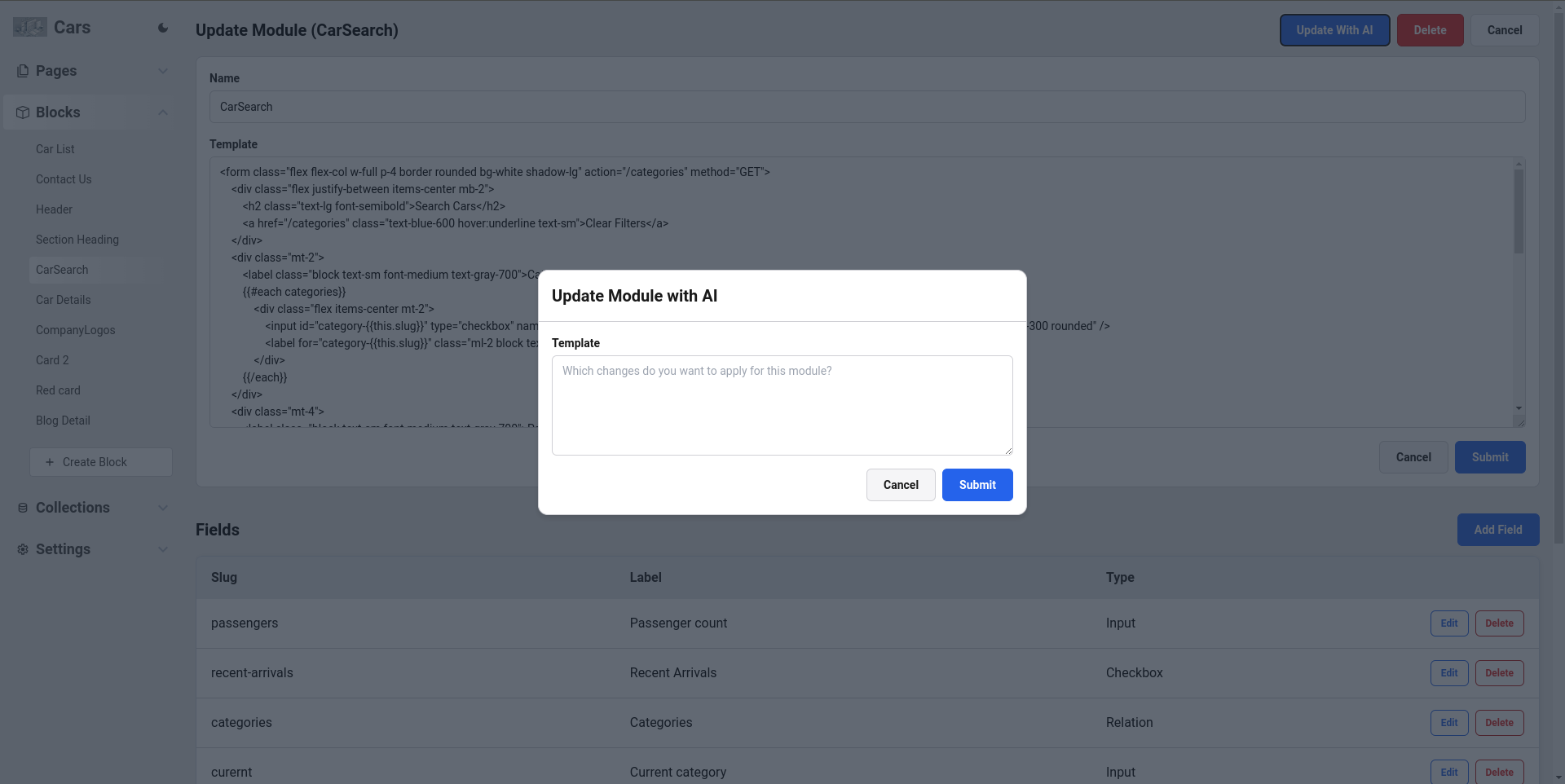
Task: Click Cancel in the page header
Action: pos(1505,30)
